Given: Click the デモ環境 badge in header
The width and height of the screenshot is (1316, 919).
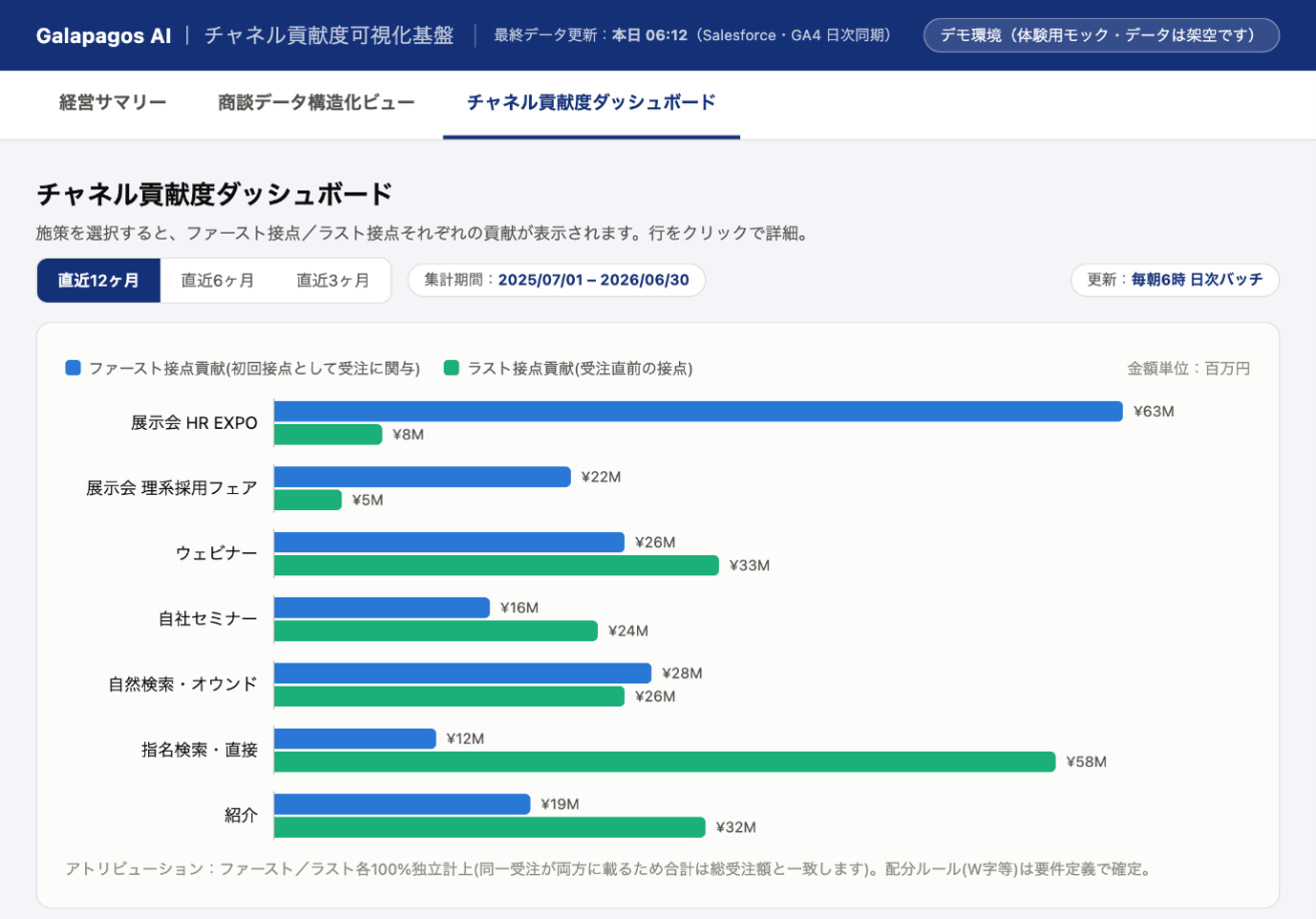Looking at the screenshot, I should [1101, 35].
